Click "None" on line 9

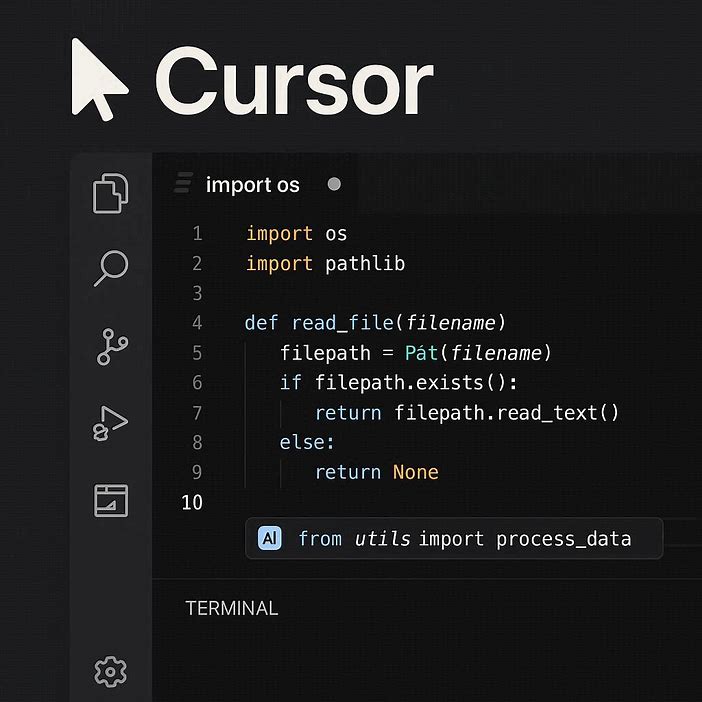click(x=415, y=472)
